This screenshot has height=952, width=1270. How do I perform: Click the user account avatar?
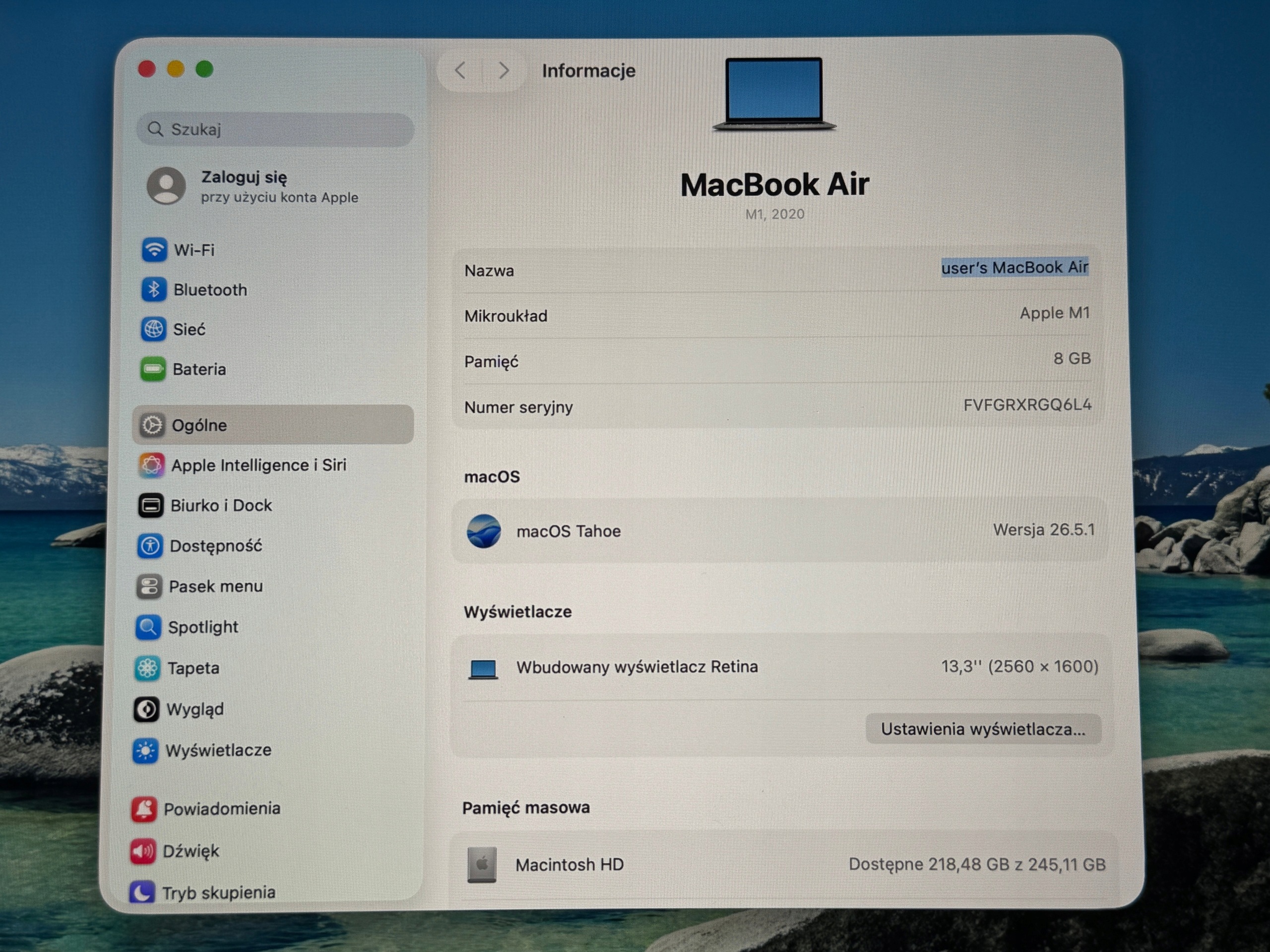(x=167, y=185)
